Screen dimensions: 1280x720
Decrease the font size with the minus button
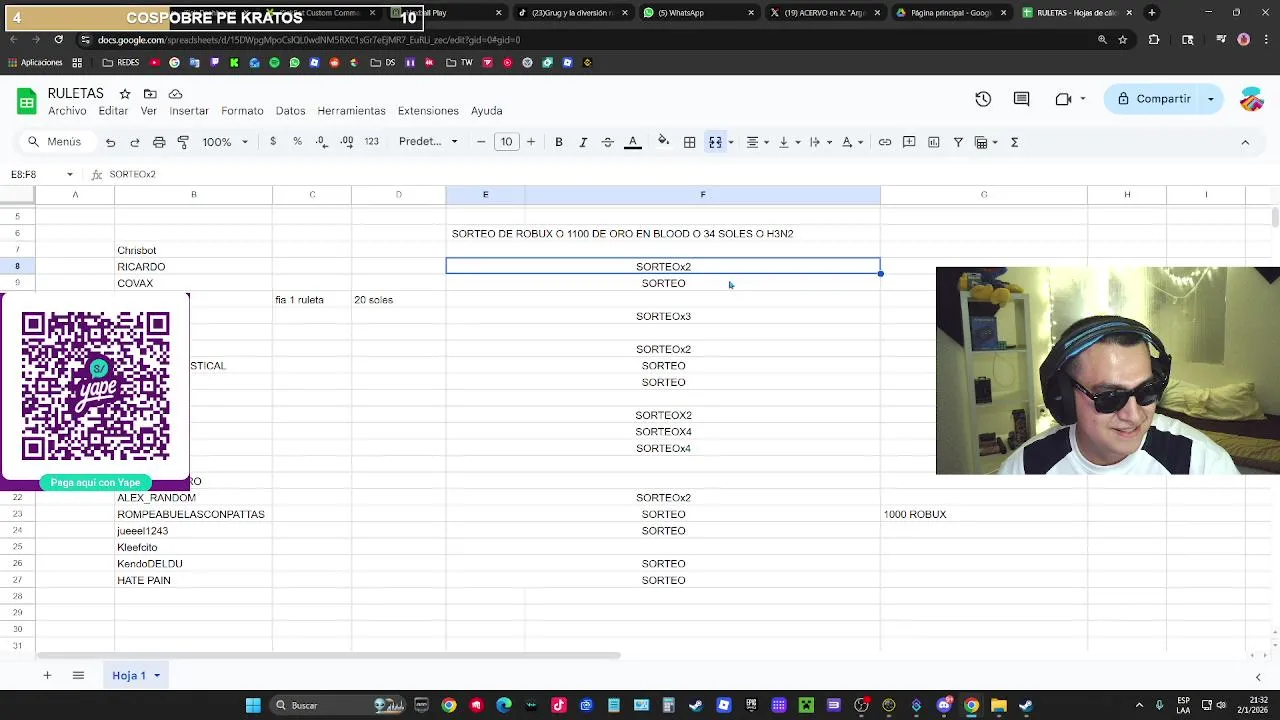click(481, 142)
